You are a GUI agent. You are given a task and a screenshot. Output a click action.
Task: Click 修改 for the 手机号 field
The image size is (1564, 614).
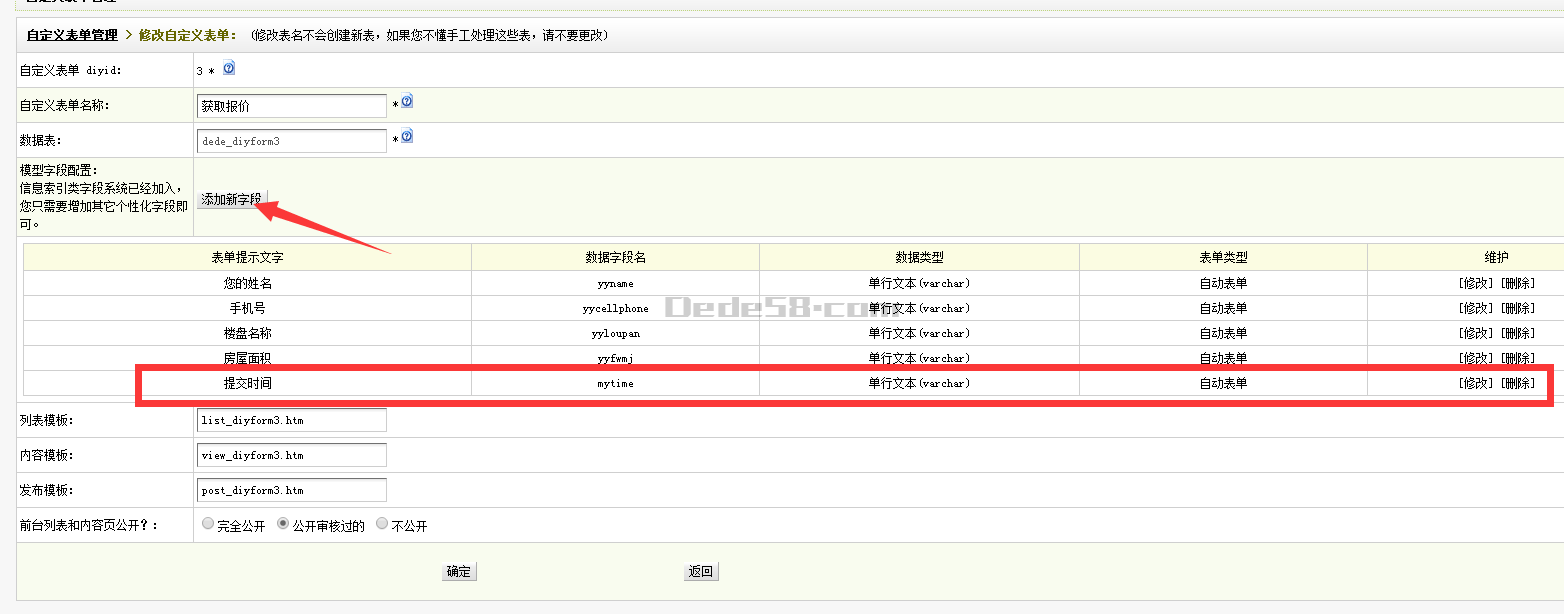(1476, 308)
